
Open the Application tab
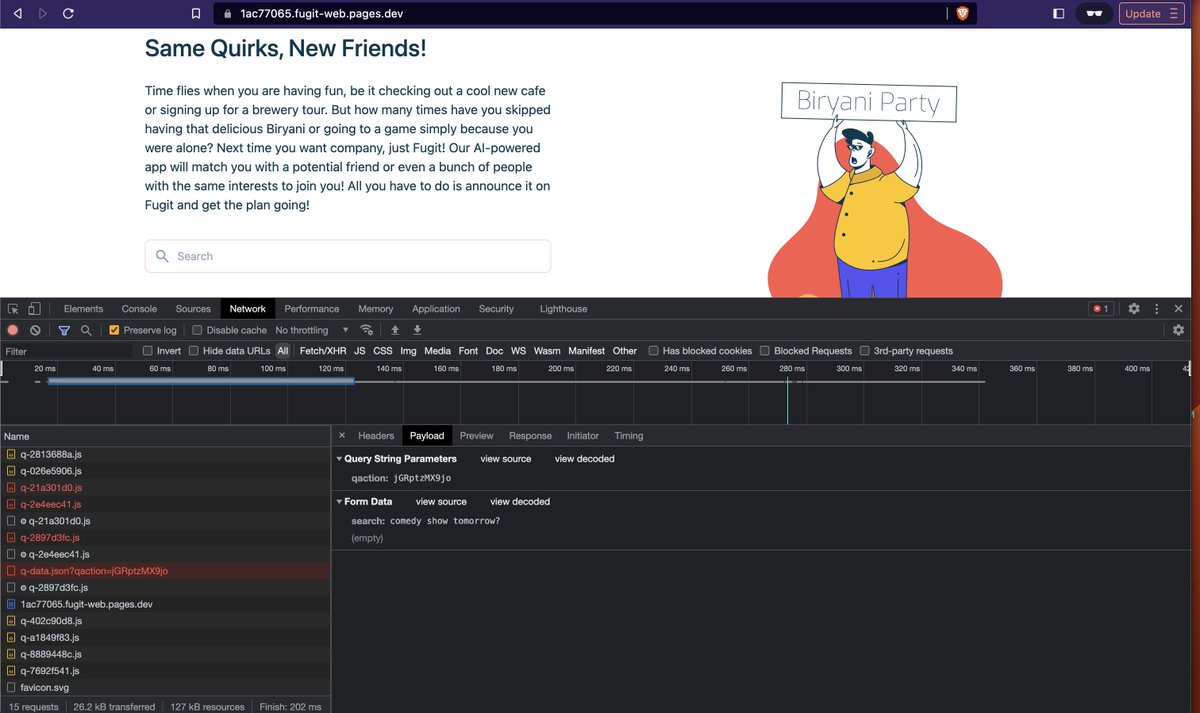pos(436,309)
